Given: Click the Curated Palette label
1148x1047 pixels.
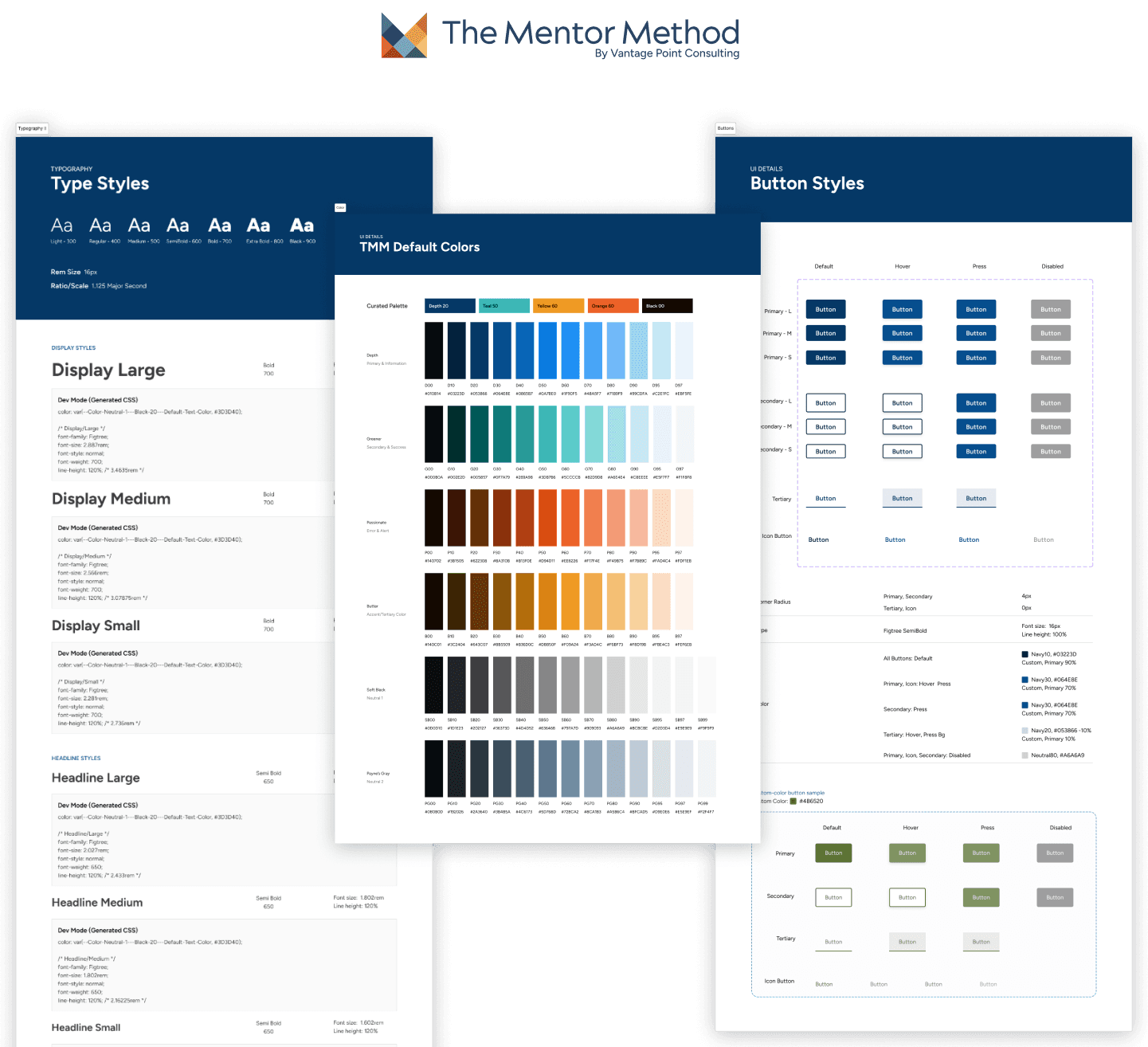Looking at the screenshot, I should pyautogui.click(x=387, y=306).
